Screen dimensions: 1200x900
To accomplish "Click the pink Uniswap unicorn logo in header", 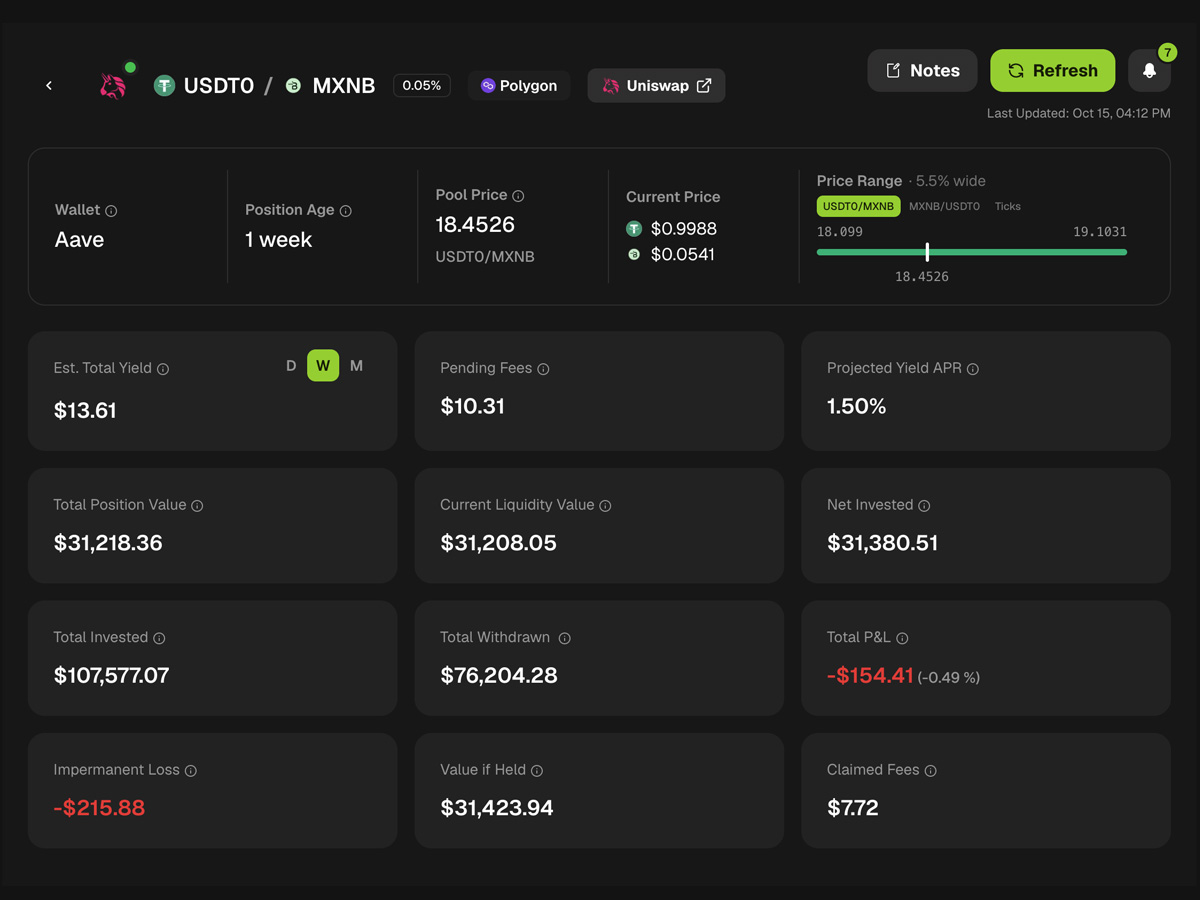I will coord(113,86).
